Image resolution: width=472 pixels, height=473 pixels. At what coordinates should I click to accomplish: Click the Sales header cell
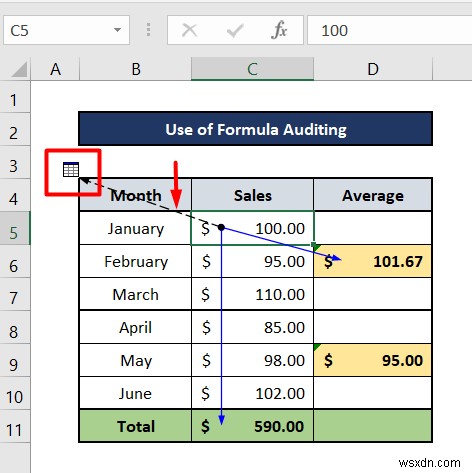252,195
